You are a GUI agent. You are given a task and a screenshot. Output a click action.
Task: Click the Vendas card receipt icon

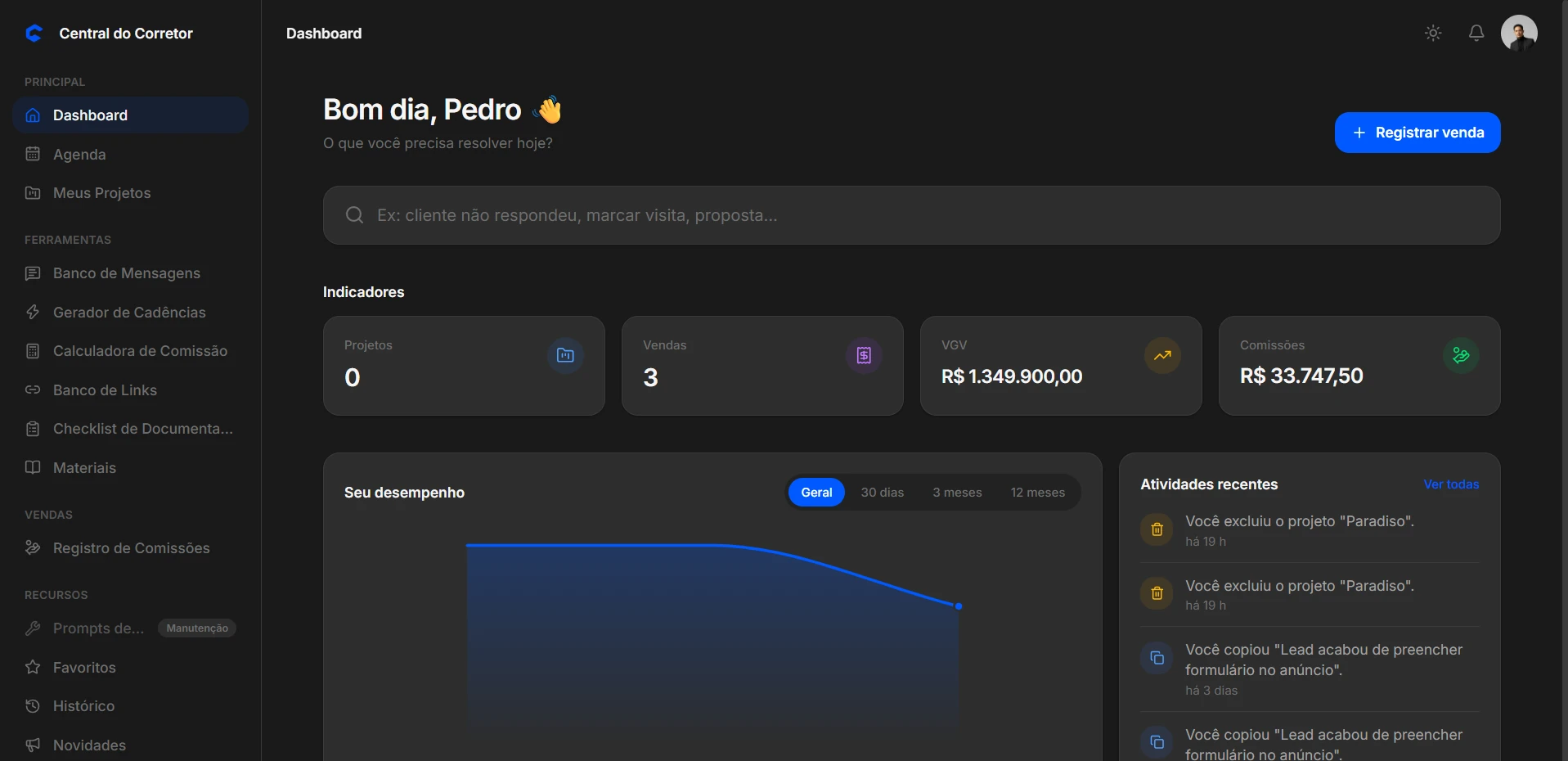pyautogui.click(x=864, y=355)
